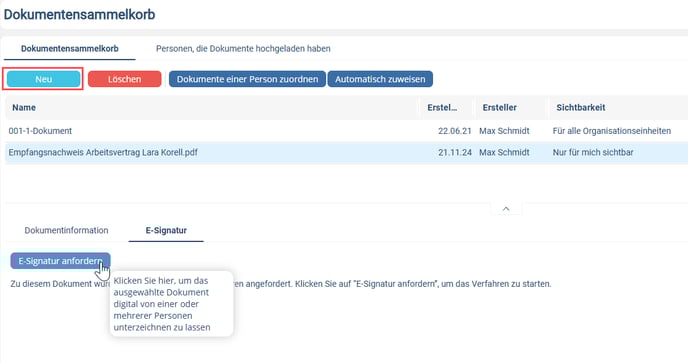
Task: Open the Dokumentinformation tab
Action: click(66, 230)
